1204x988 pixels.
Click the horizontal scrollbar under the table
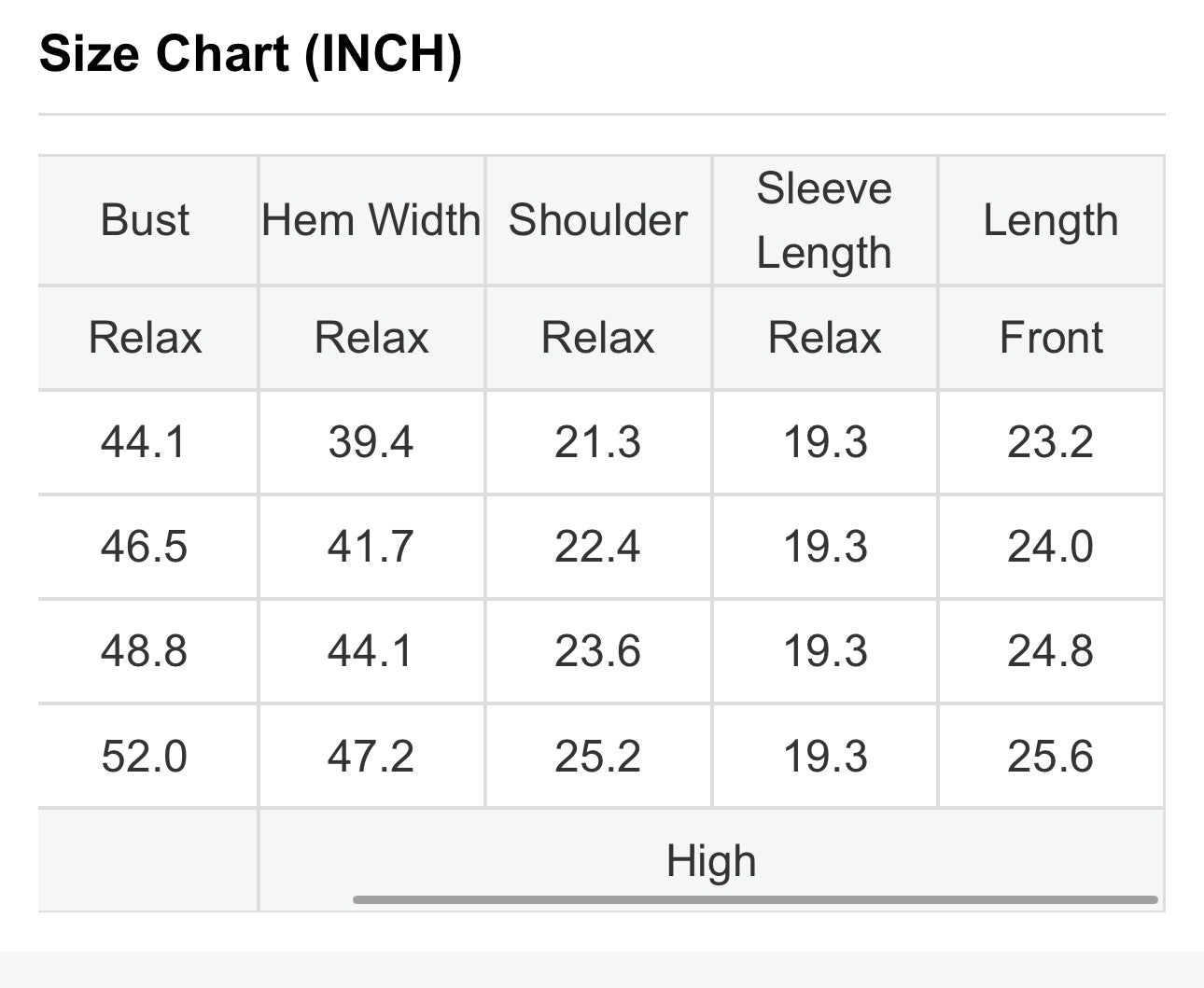coord(755,900)
